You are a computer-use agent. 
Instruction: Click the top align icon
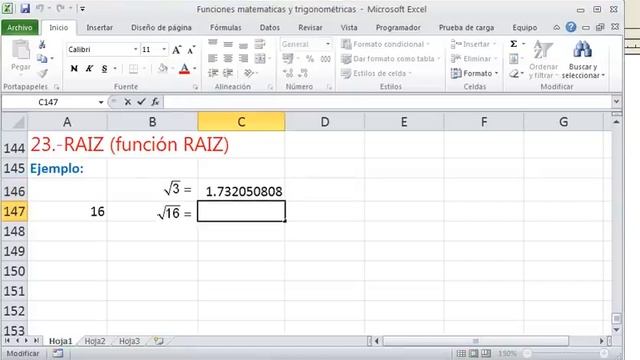tap(213, 44)
